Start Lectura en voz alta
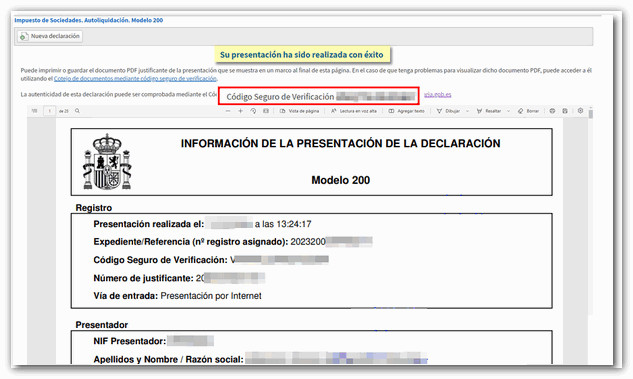Screen dimensions: 633x379 [354, 111]
